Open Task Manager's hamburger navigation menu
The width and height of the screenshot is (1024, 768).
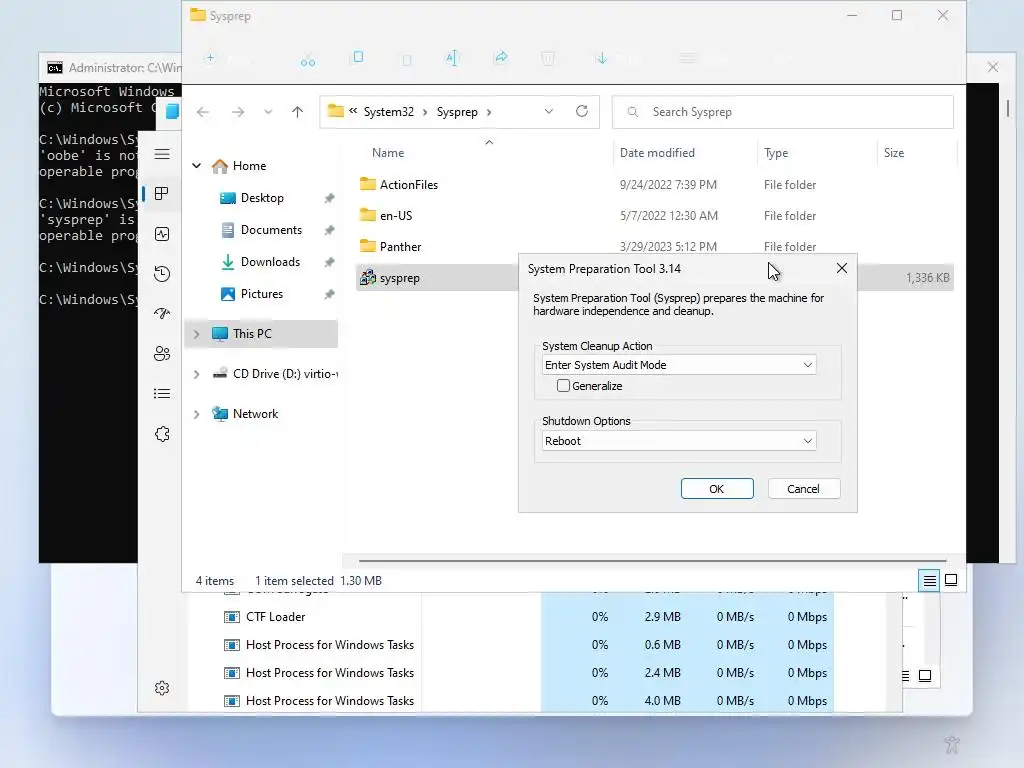[162, 154]
